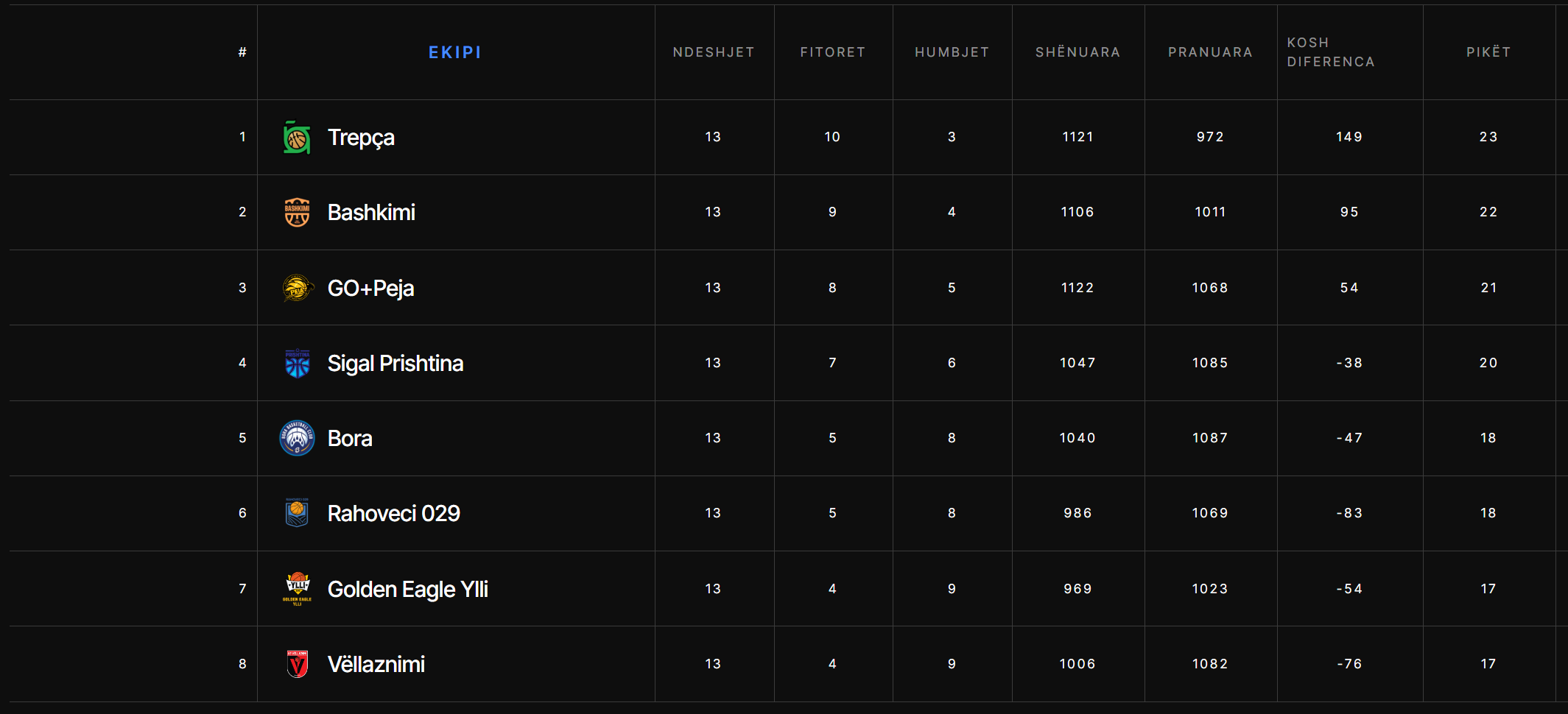
Task: Click the GO+Peja team logo
Action: pyautogui.click(x=297, y=288)
